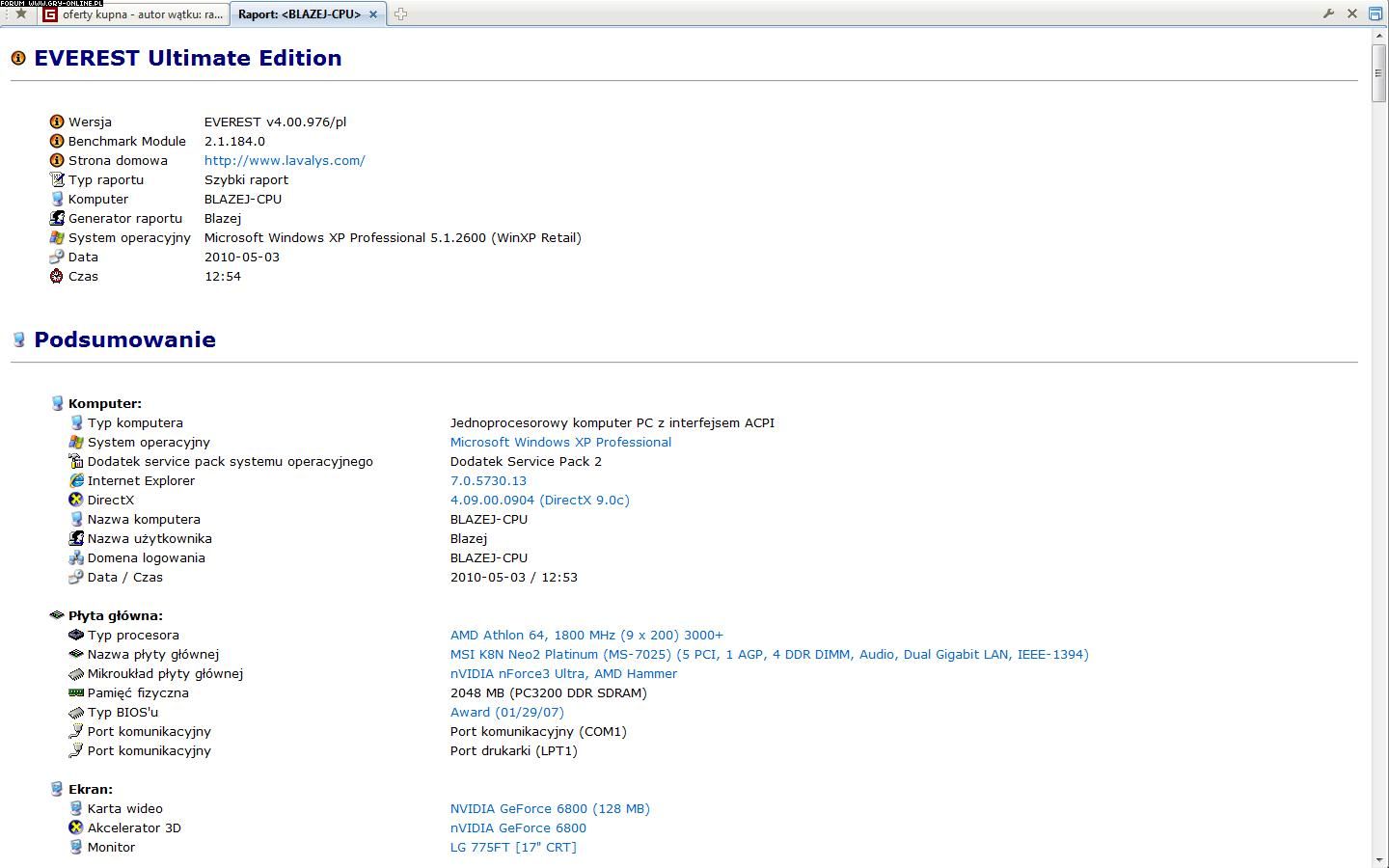Image resolution: width=1389 pixels, height=868 pixels.
Task: Click 'Jednoprocesorowy komputer PC z interfejsem ACPI' text
Action: click(x=613, y=422)
